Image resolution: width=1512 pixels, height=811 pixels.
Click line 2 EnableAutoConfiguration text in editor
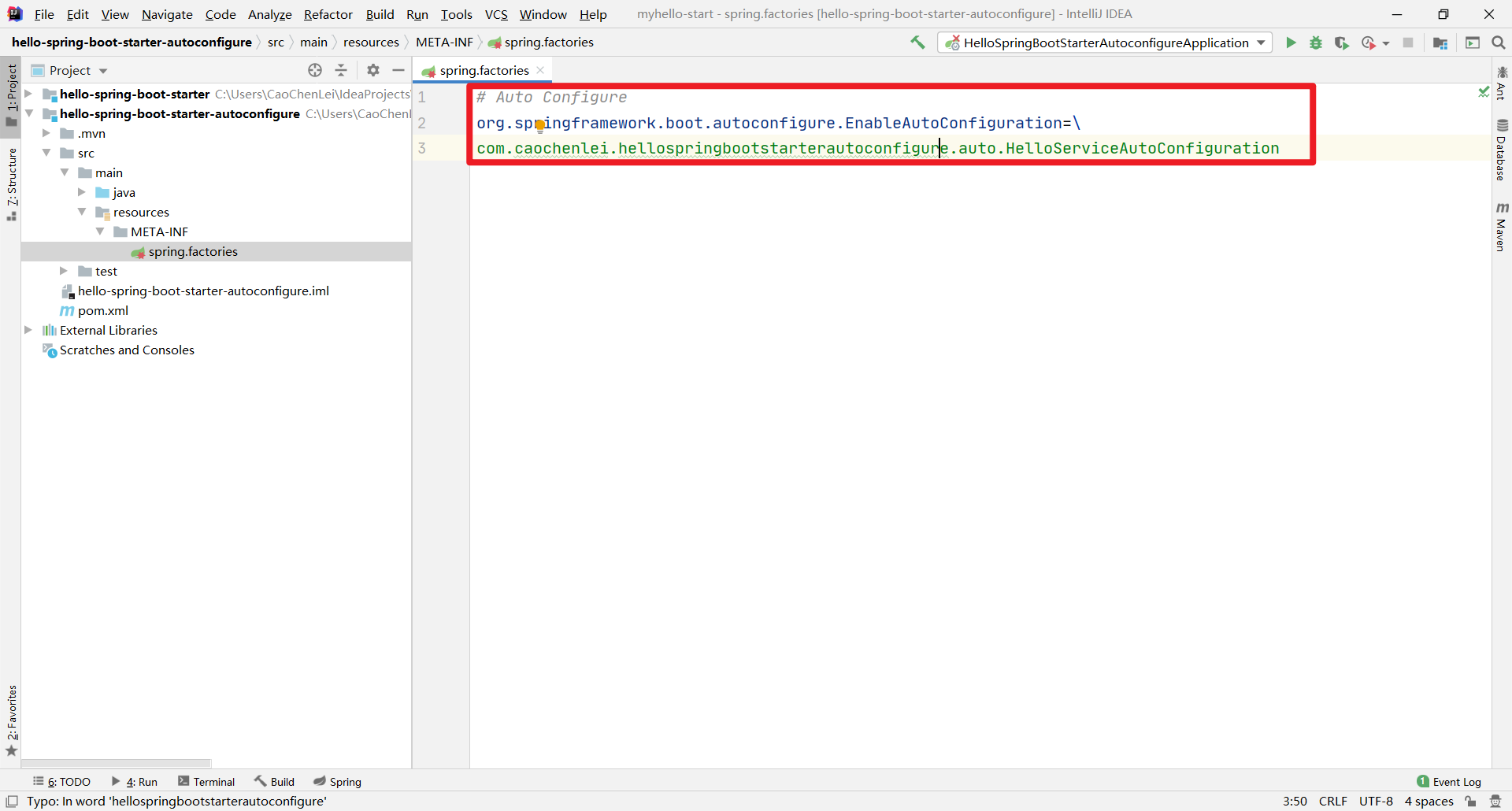(954, 123)
